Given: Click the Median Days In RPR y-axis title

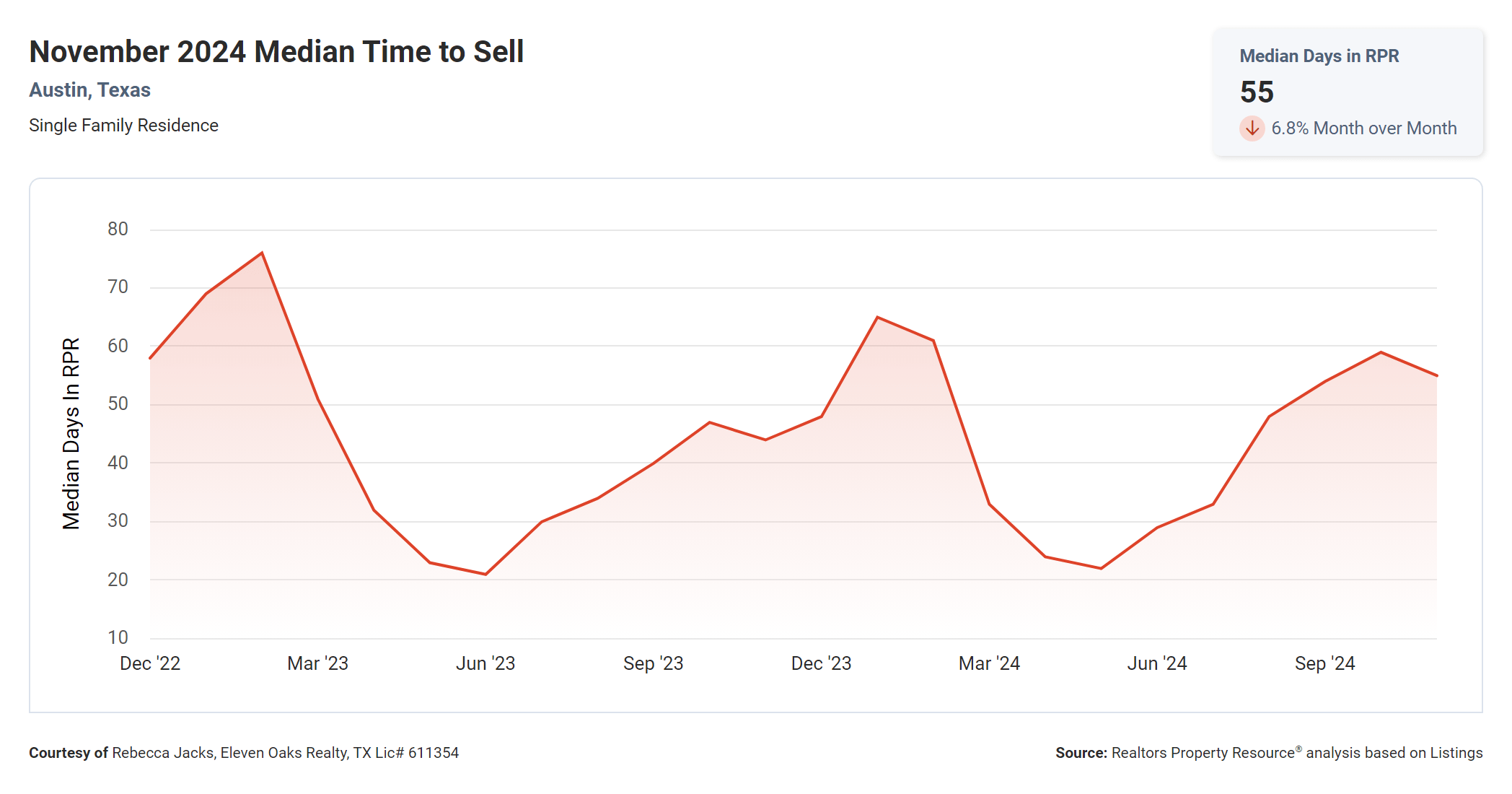Looking at the screenshot, I should (71, 433).
